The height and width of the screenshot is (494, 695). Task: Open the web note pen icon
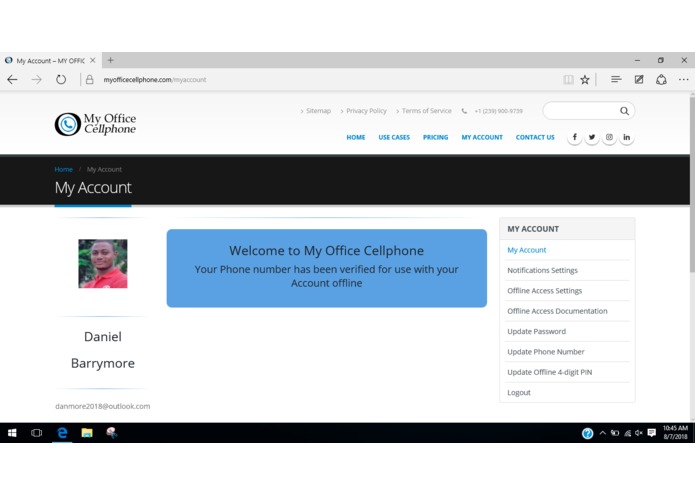pyautogui.click(x=639, y=80)
